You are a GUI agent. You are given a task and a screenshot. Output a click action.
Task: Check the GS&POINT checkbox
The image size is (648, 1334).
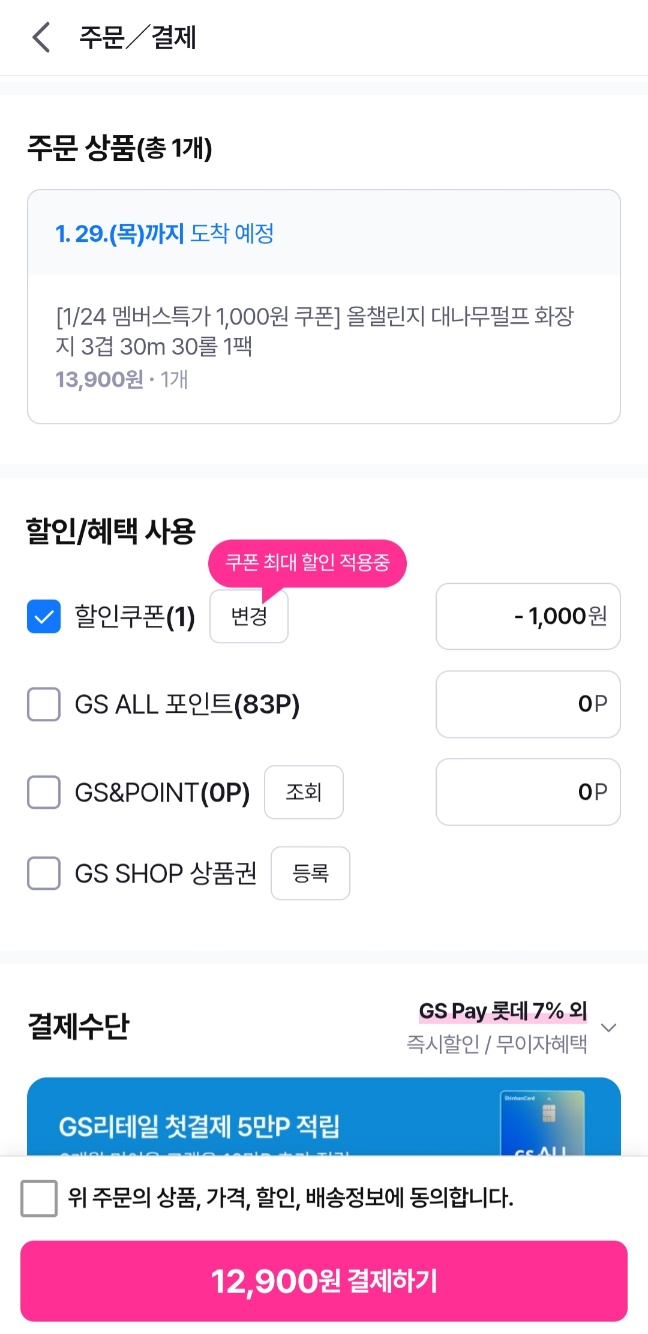coord(44,793)
